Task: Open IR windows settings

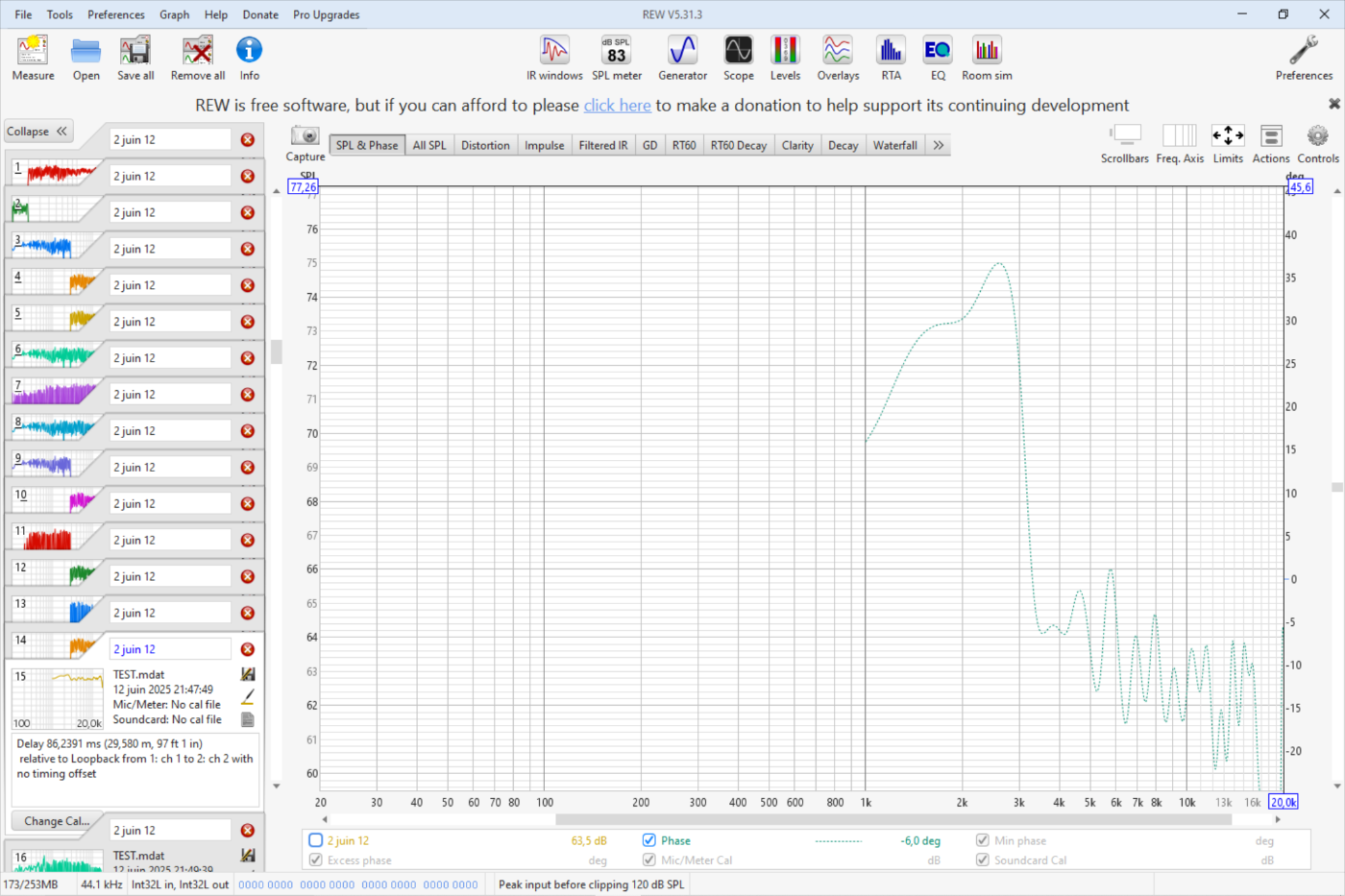Action: tap(554, 58)
